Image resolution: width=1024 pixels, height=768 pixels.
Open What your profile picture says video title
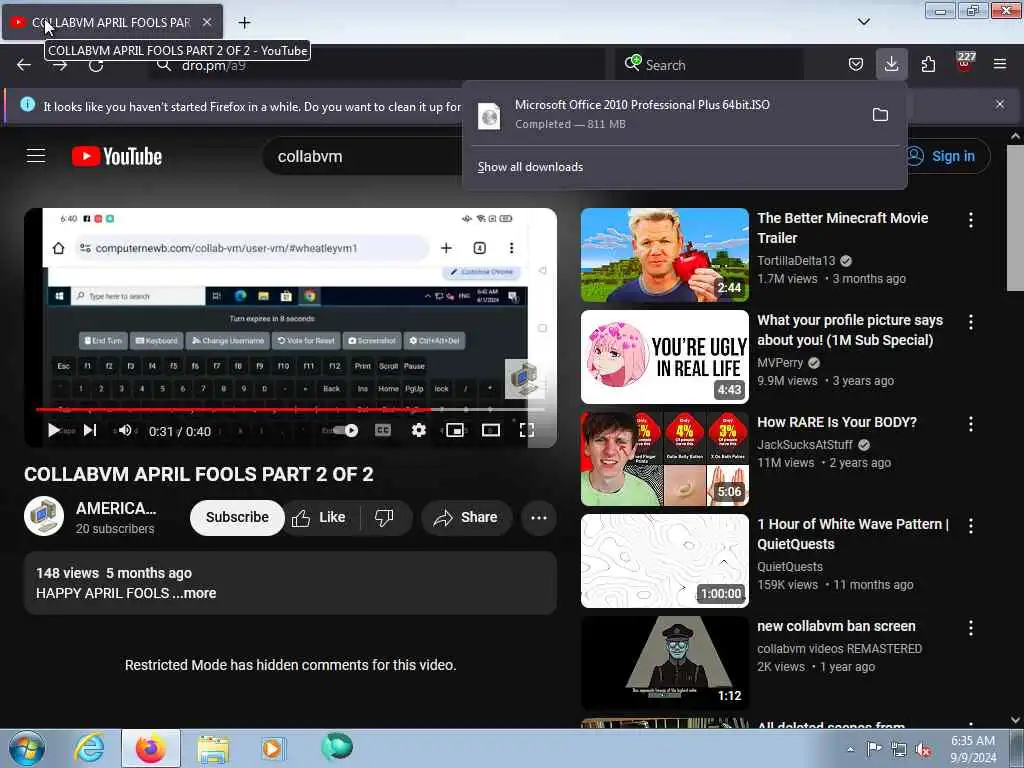coord(850,330)
